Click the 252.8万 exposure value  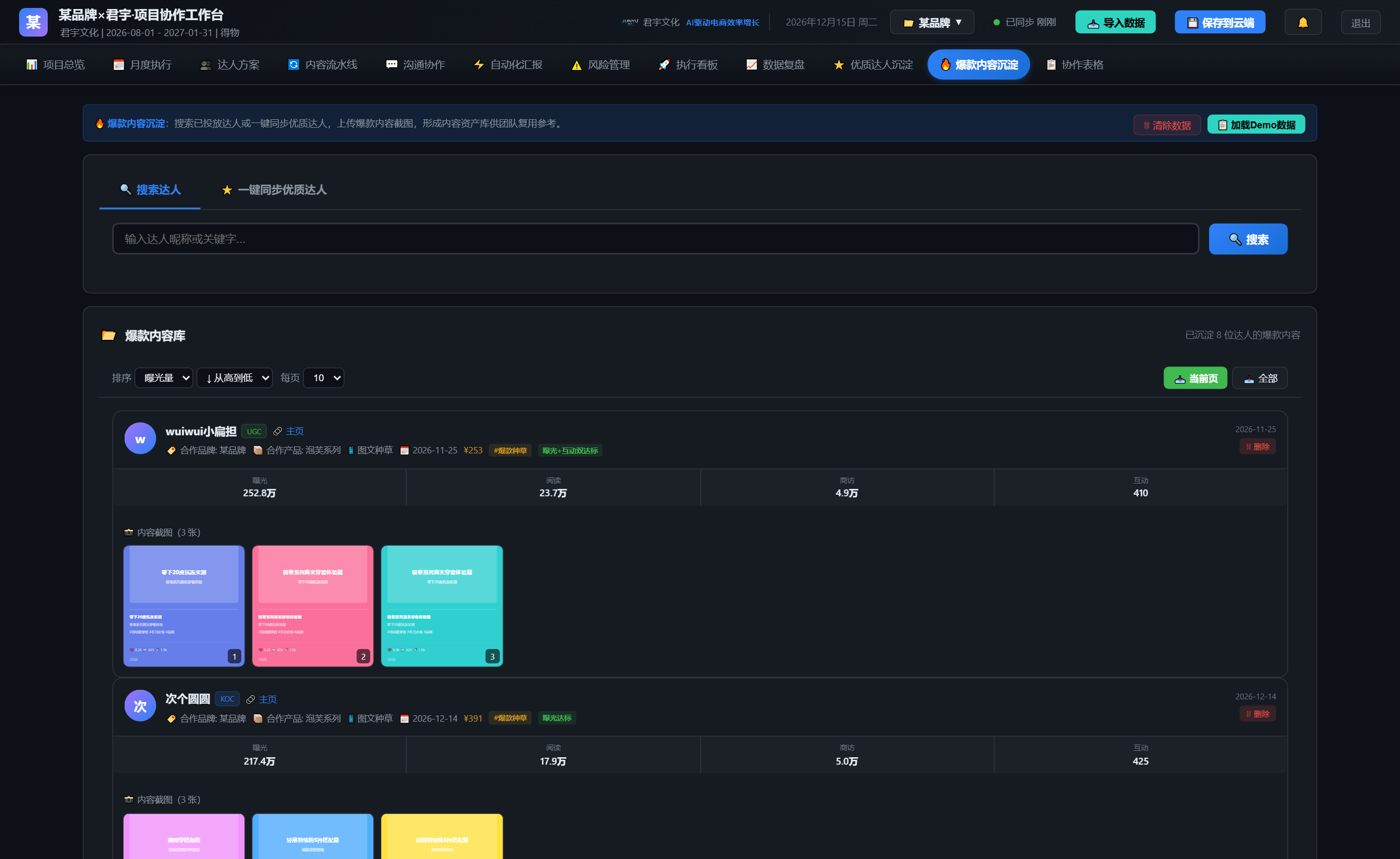click(260, 493)
